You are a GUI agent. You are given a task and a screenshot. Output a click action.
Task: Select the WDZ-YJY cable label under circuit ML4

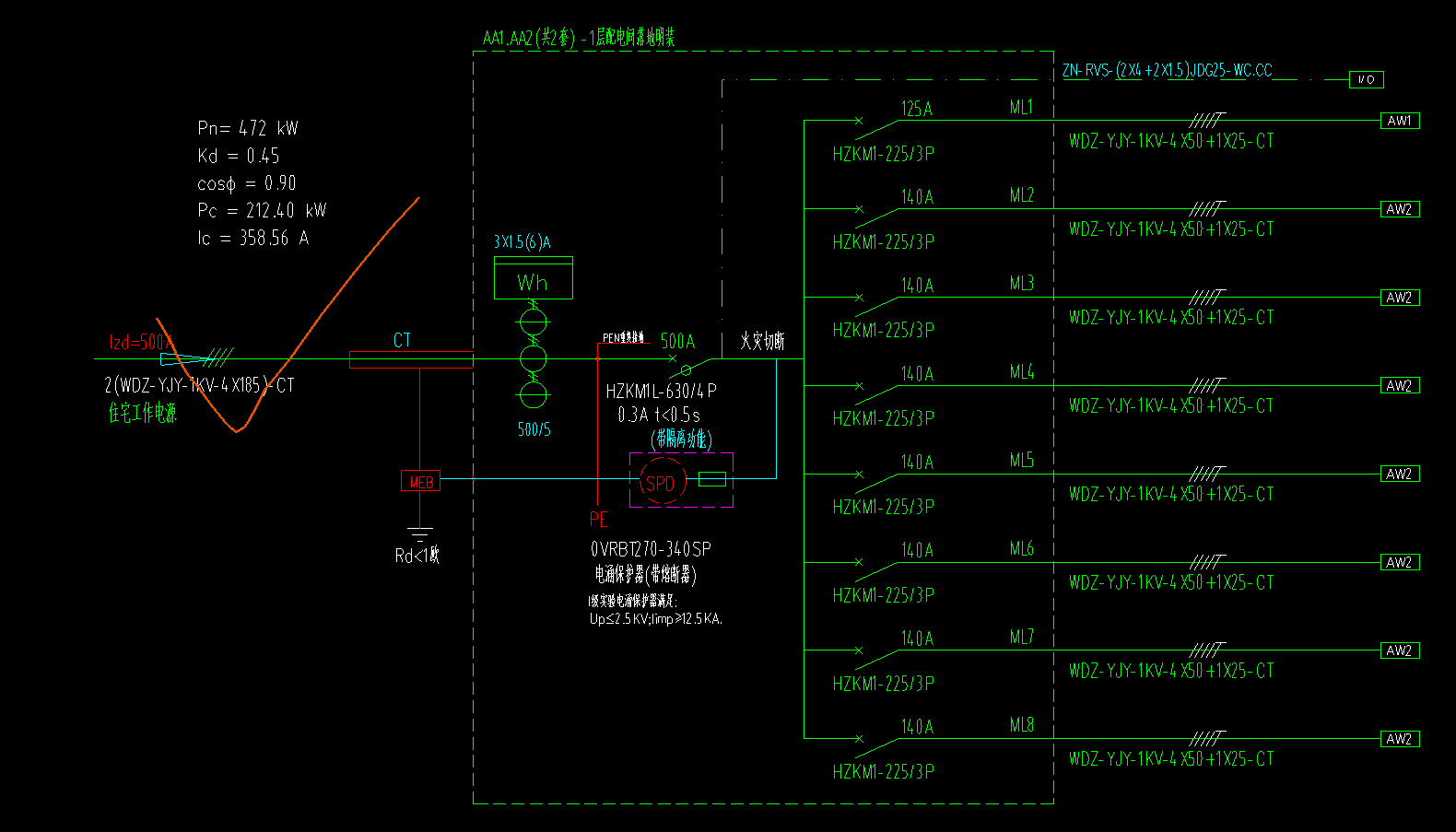pyautogui.click(x=1171, y=405)
